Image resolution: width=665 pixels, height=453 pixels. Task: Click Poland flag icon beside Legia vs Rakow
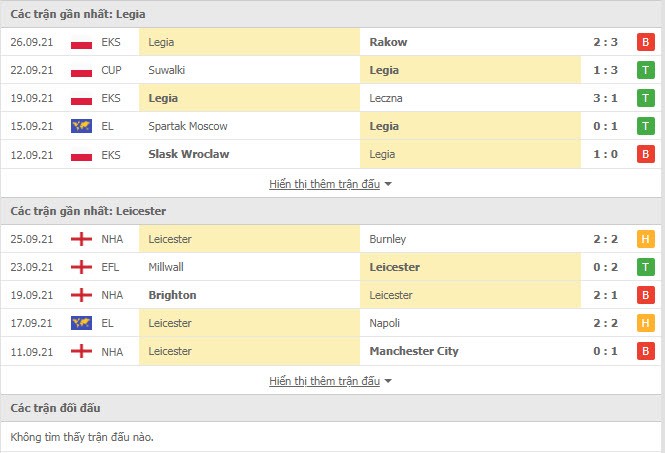pyautogui.click(x=81, y=43)
